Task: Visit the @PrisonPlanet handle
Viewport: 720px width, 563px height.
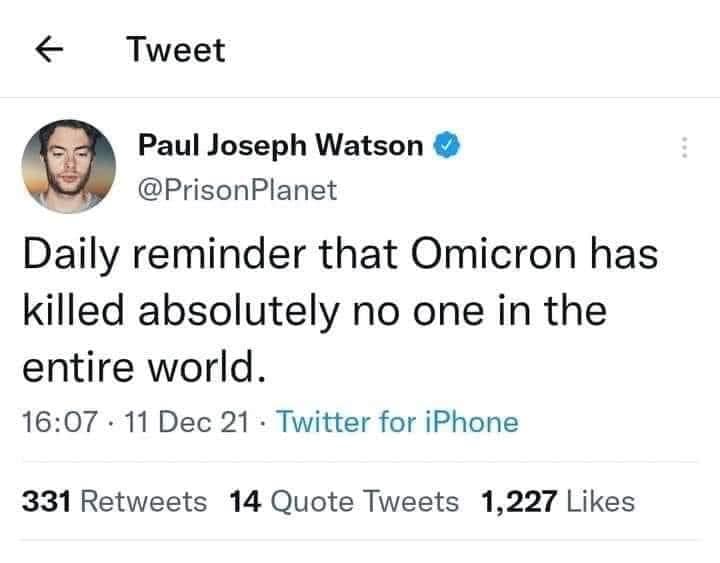Action: point(237,190)
